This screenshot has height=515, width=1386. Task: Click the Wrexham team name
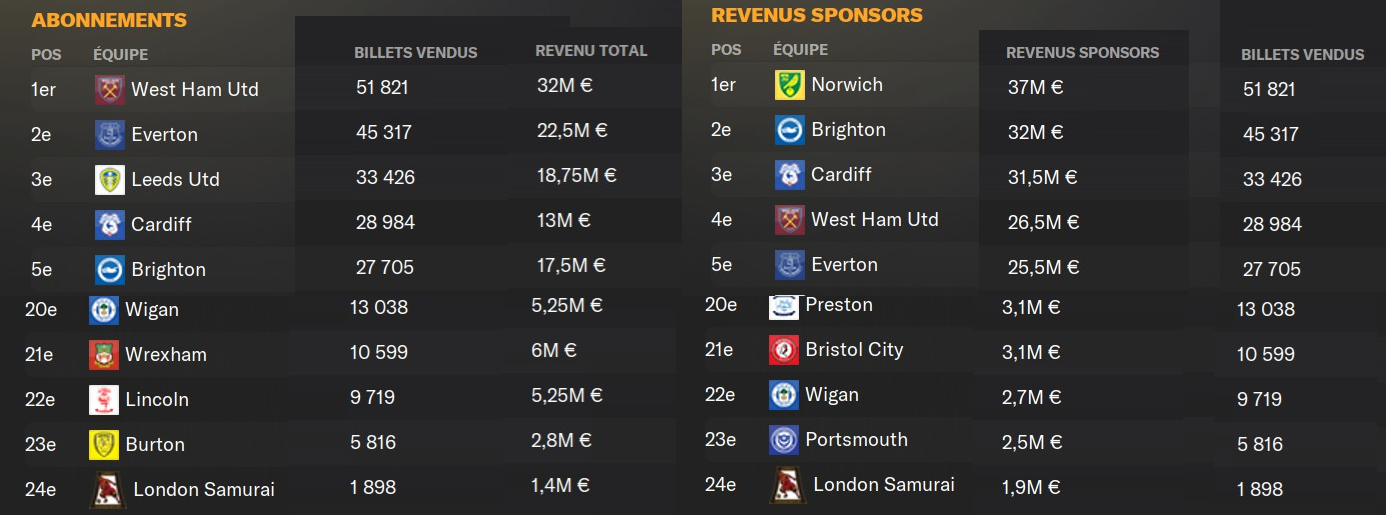(166, 354)
